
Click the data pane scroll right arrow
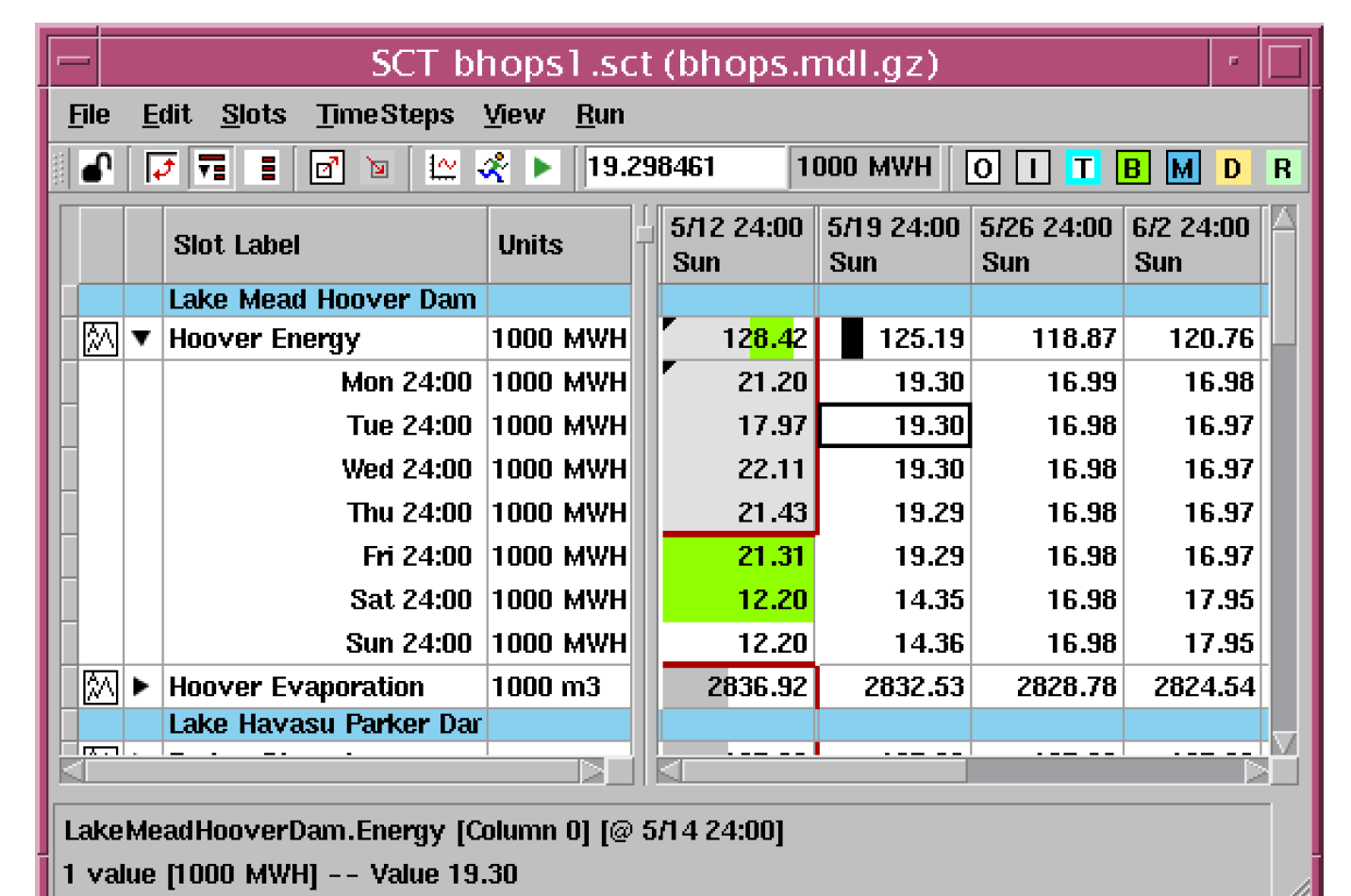[x=1257, y=772]
